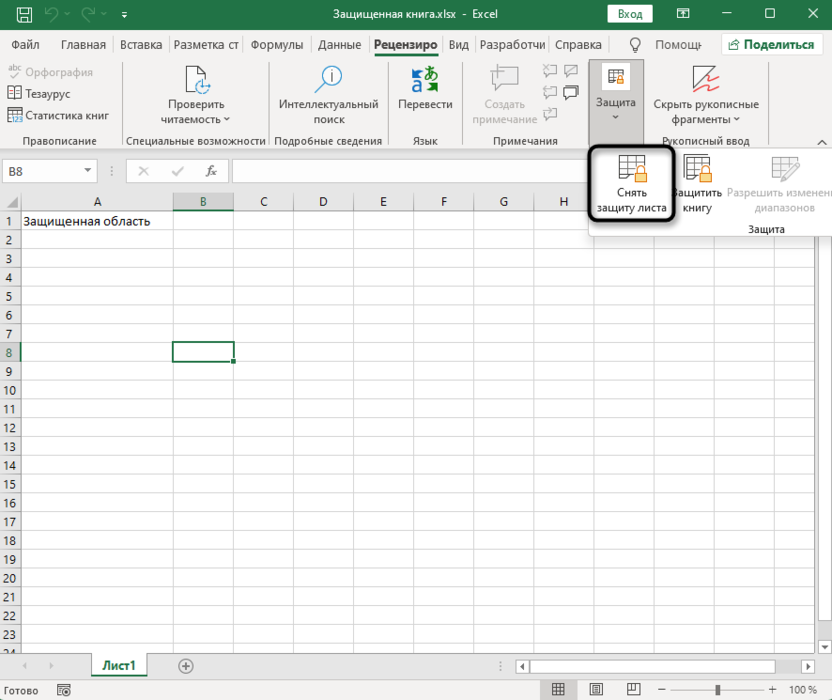Expand Проверить читаемость dropdown
Image resolution: width=832 pixels, height=700 pixels.
(196, 111)
